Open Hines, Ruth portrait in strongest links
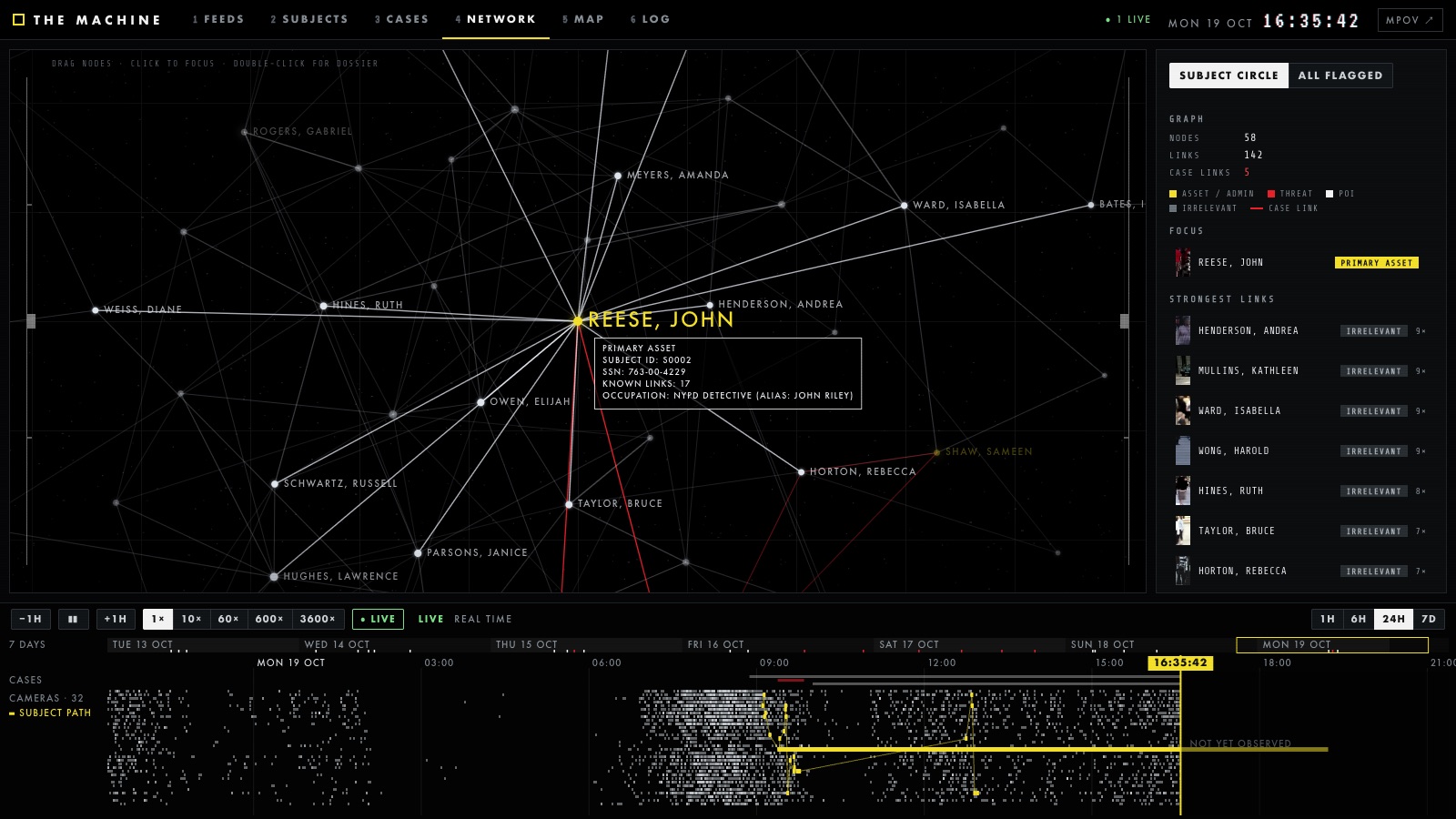Viewport: 1456px width, 819px height. (1182, 490)
